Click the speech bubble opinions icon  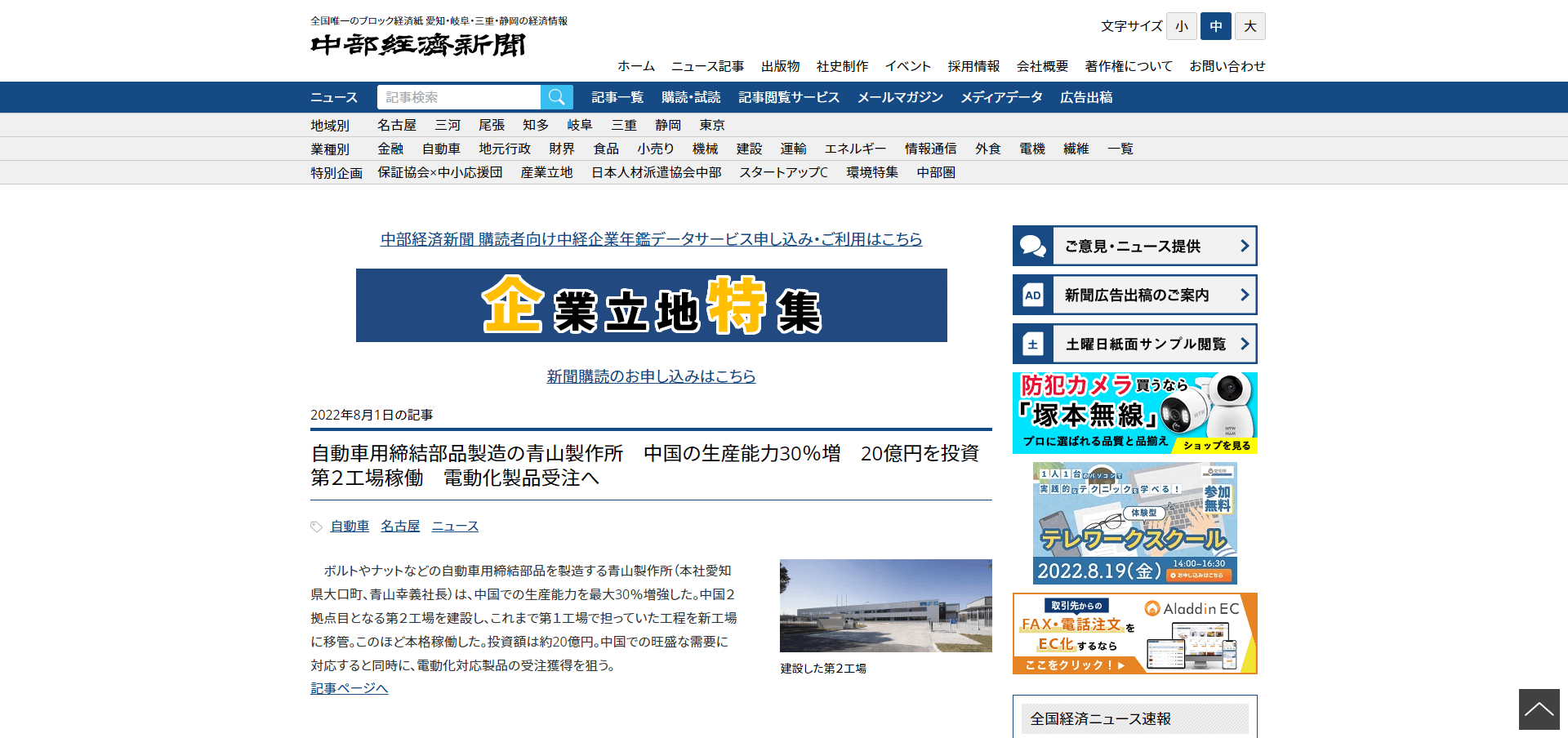(1032, 246)
